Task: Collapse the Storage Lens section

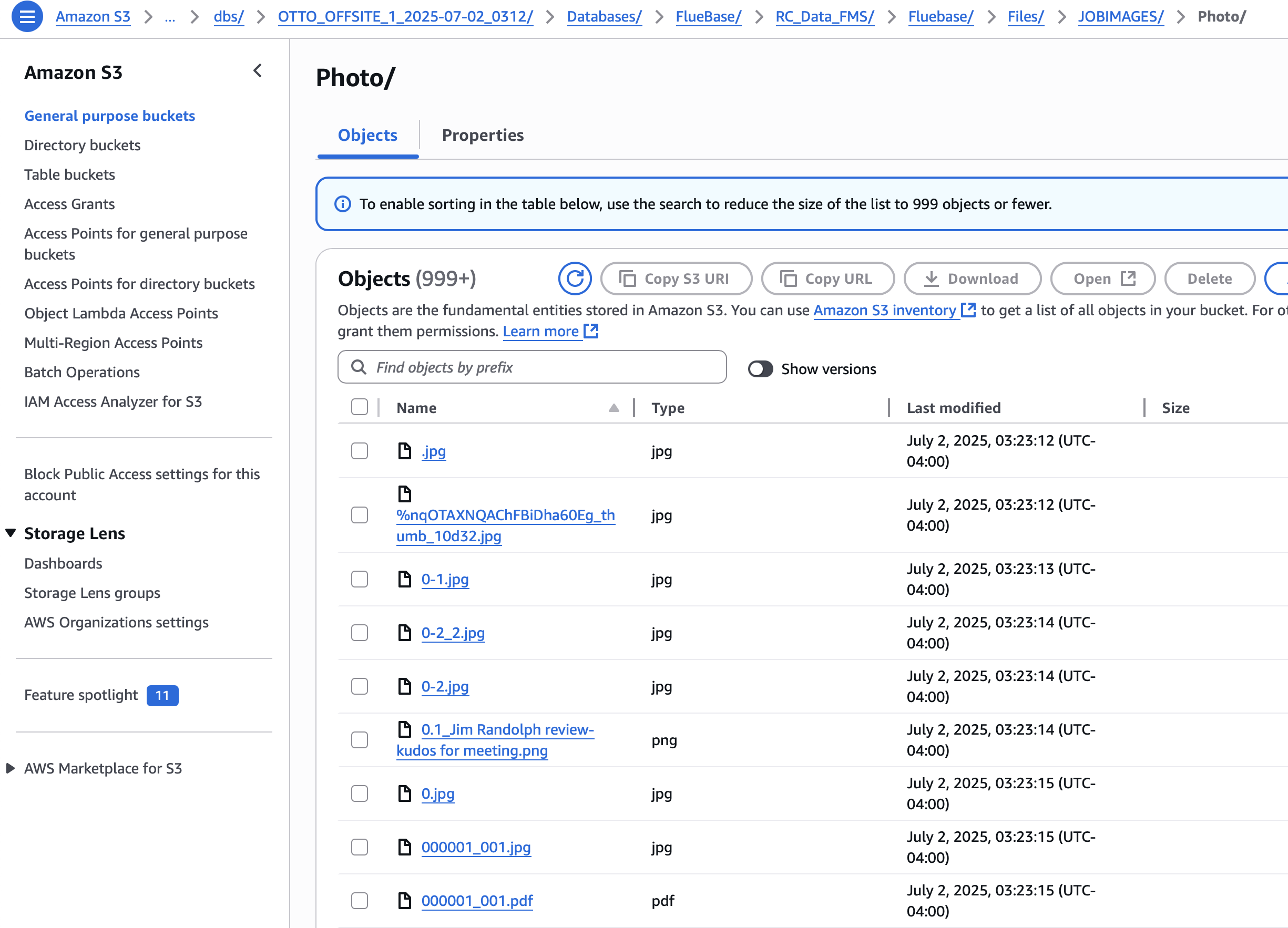Action: pos(10,533)
